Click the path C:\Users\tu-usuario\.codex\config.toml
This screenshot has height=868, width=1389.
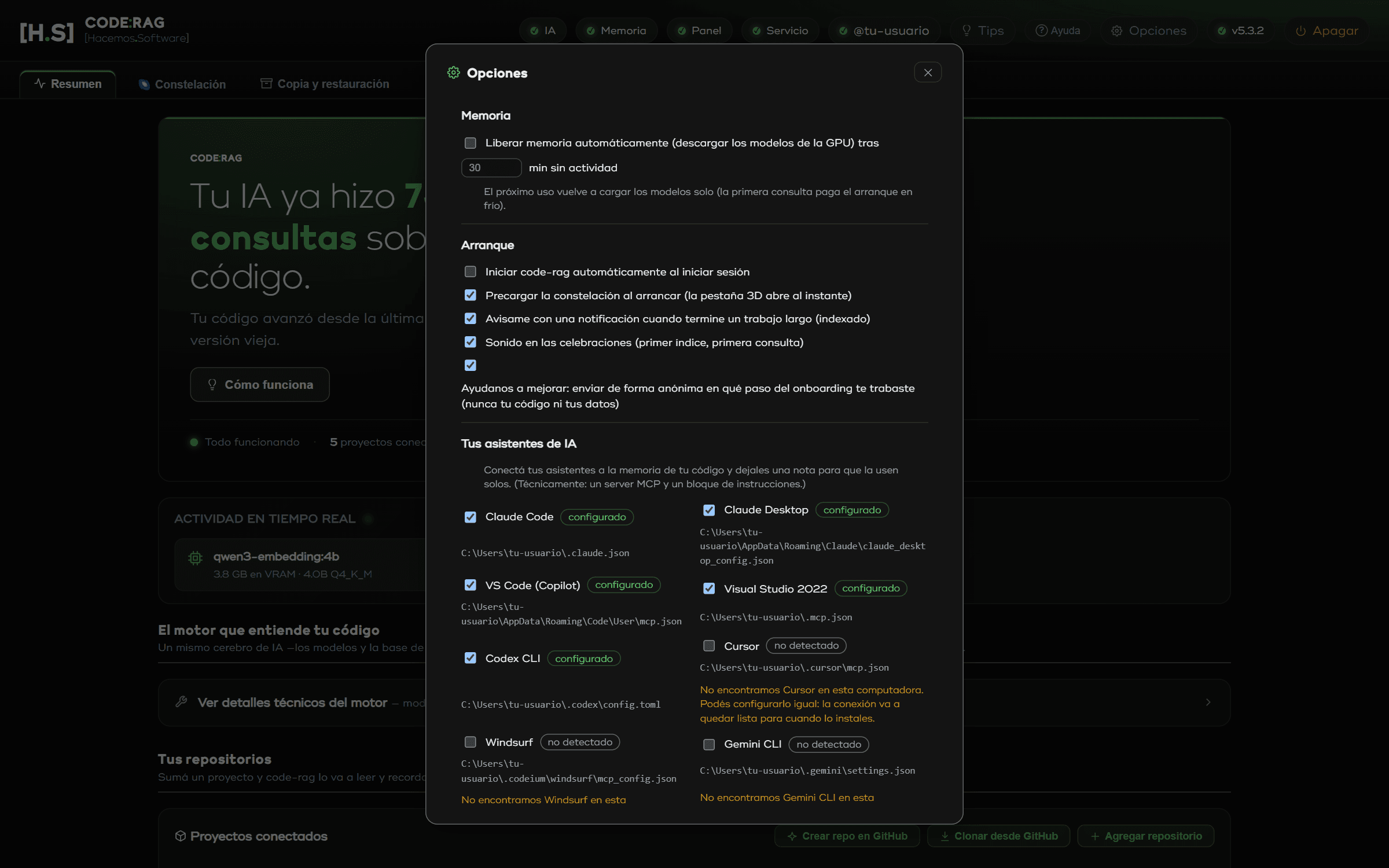point(561,704)
